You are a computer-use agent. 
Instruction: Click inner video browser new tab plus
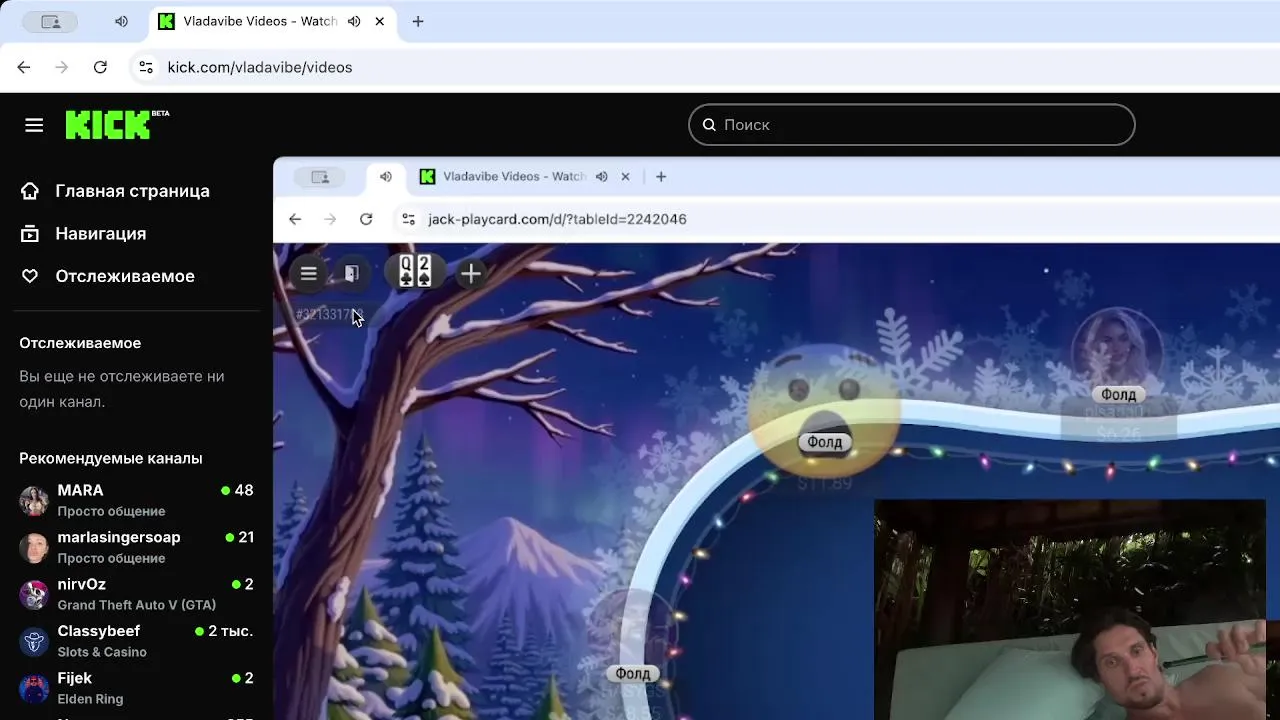coord(661,177)
